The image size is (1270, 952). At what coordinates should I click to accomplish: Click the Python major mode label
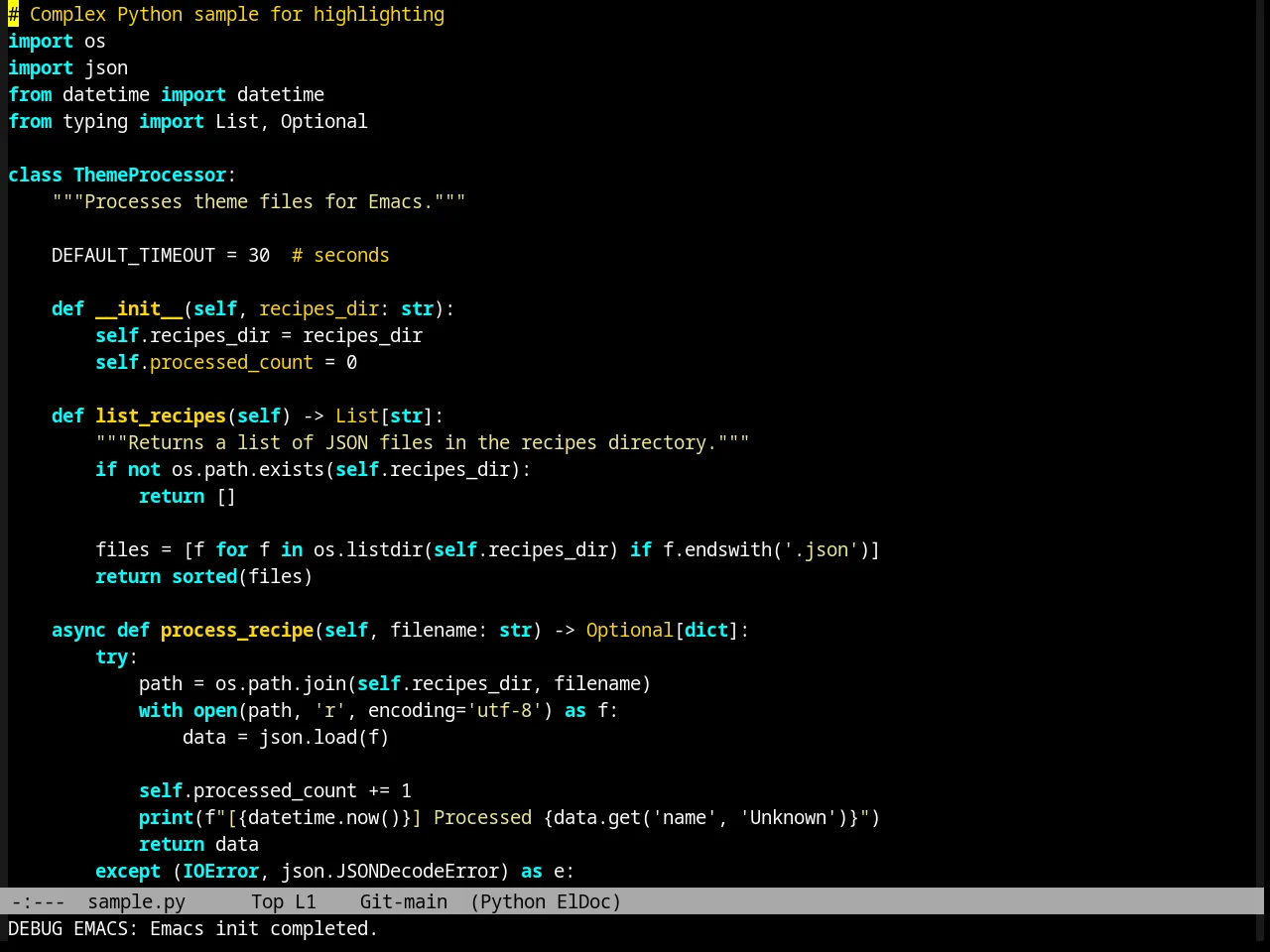pyautogui.click(x=513, y=901)
